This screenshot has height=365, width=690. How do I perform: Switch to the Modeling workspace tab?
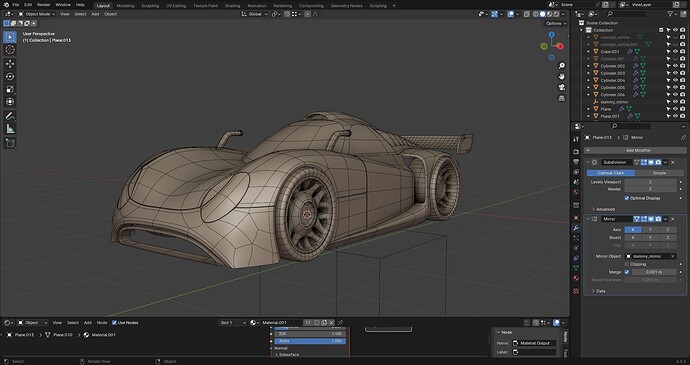125,6
